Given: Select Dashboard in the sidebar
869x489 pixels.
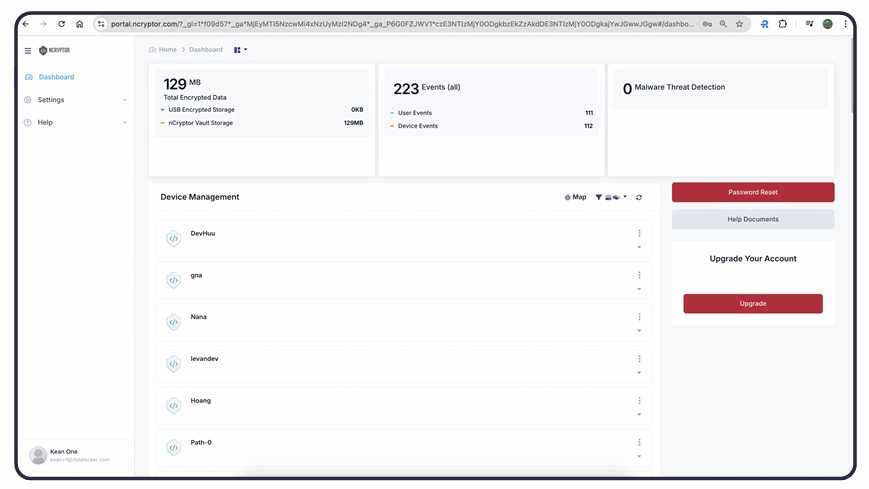Looking at the screenshot, I should point(56,77).
